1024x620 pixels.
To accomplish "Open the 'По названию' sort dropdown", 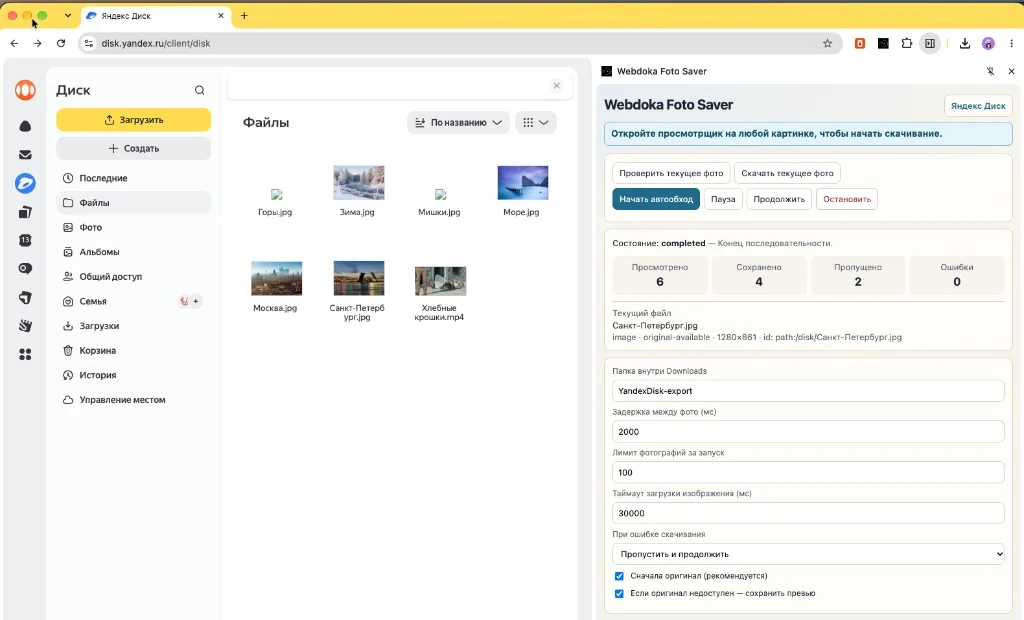I will 458,122.
